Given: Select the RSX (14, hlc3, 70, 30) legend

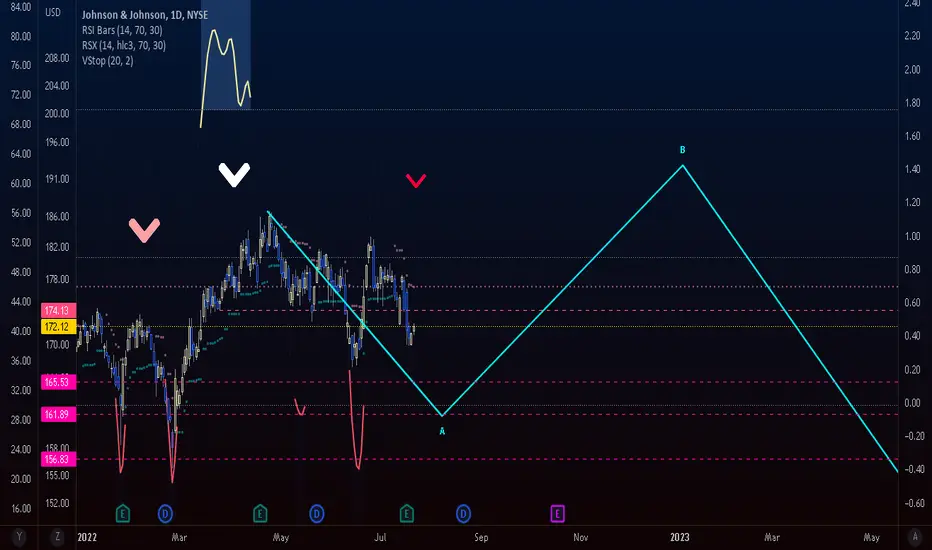Looking at the screenshot, I should pos(124,45).
